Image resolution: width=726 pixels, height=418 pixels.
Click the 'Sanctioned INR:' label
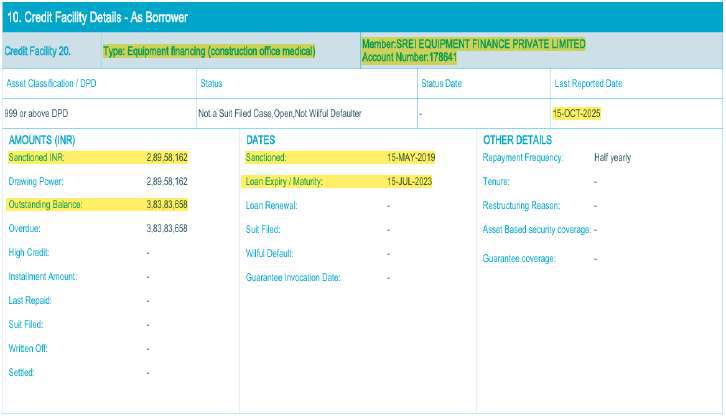36,157
